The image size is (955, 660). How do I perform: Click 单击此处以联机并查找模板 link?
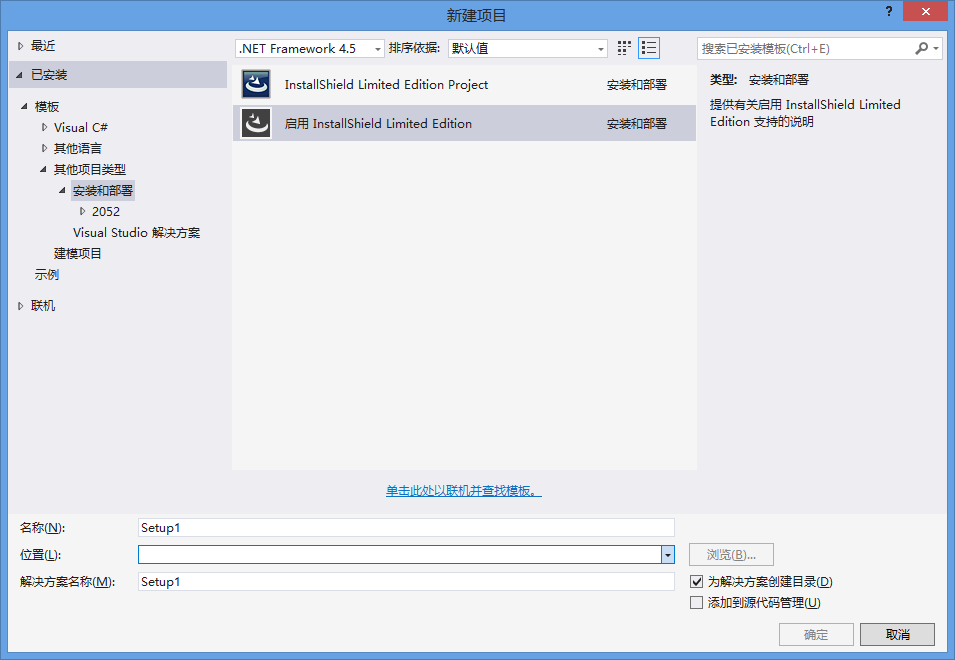click(464, 491)
